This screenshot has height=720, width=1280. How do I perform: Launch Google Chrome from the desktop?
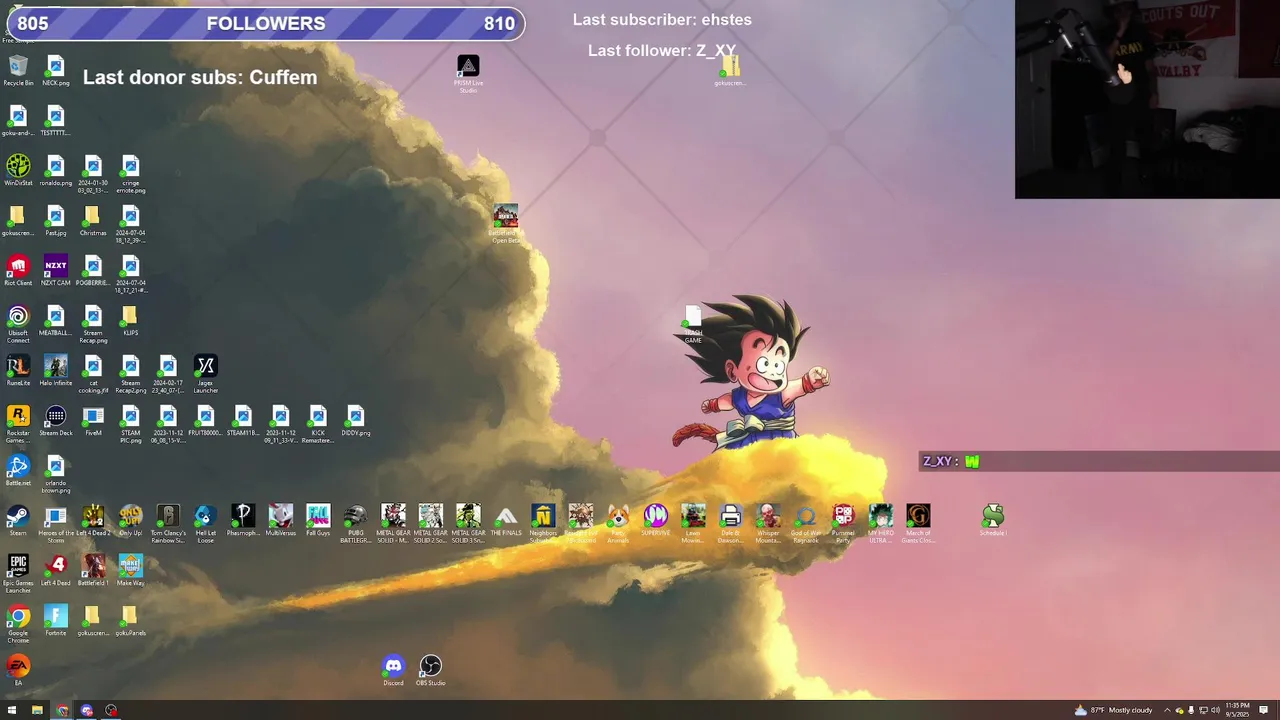click(18, 624)
